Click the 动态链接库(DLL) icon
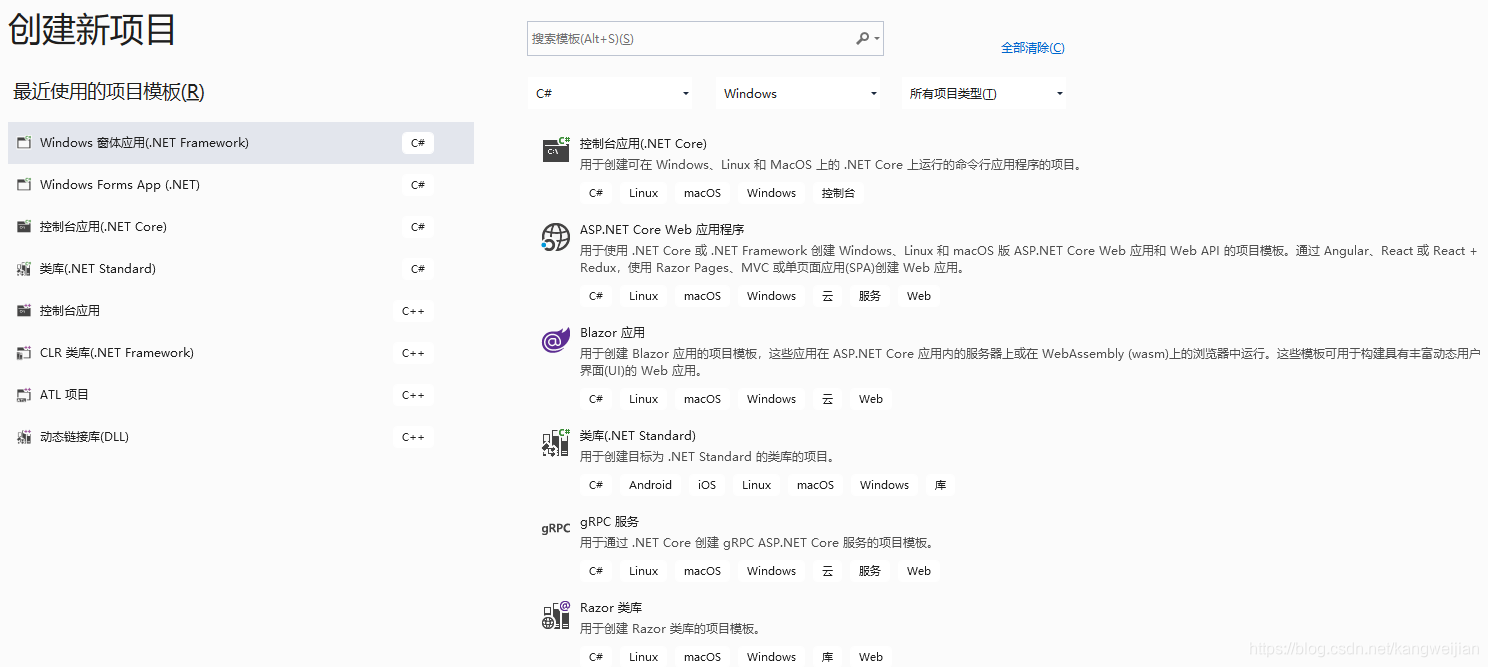This screenshot has height=667, width=1488. [x=24, y=437]
